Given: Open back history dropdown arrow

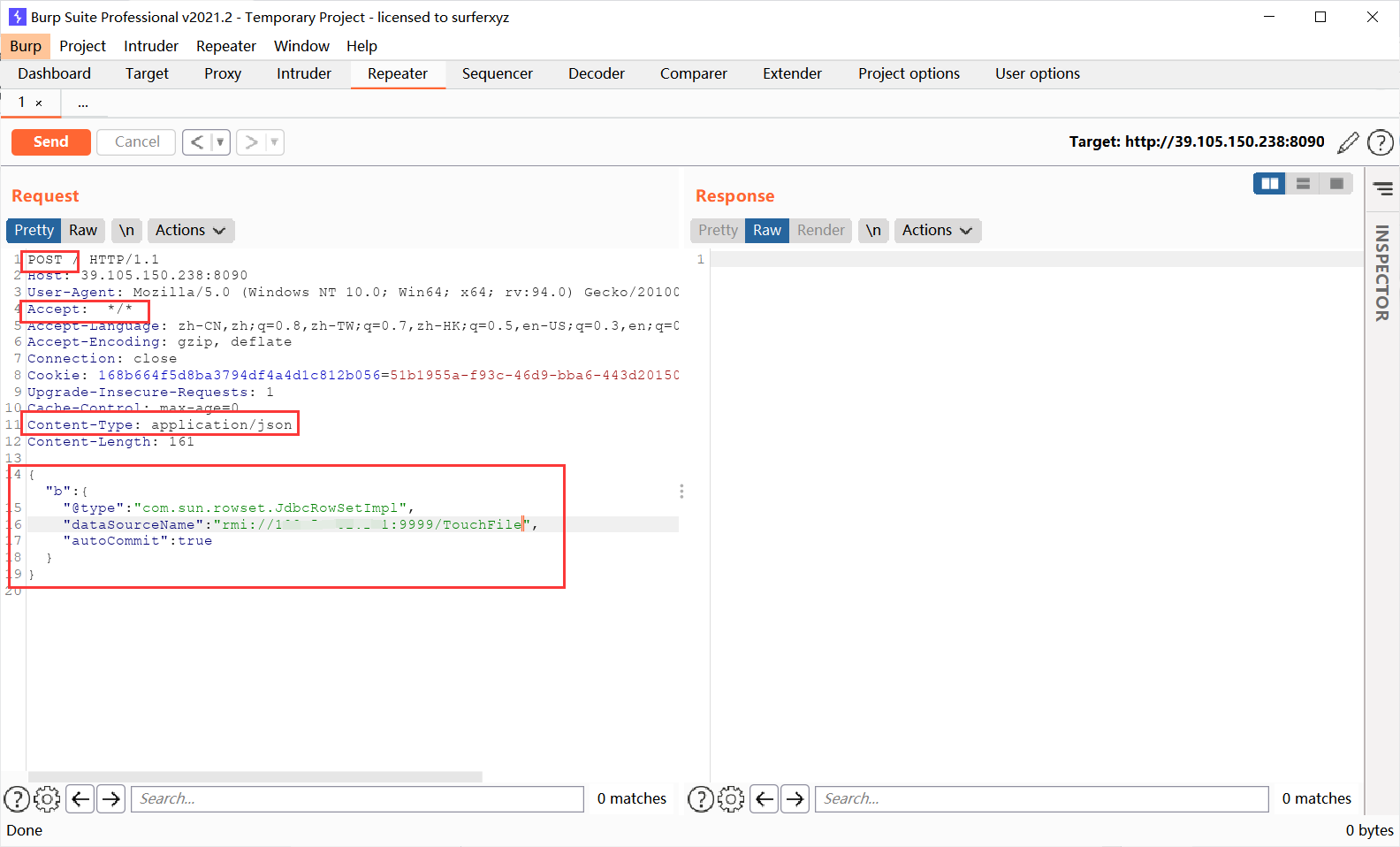Looking at the screenshot, I should pos(220,142).
